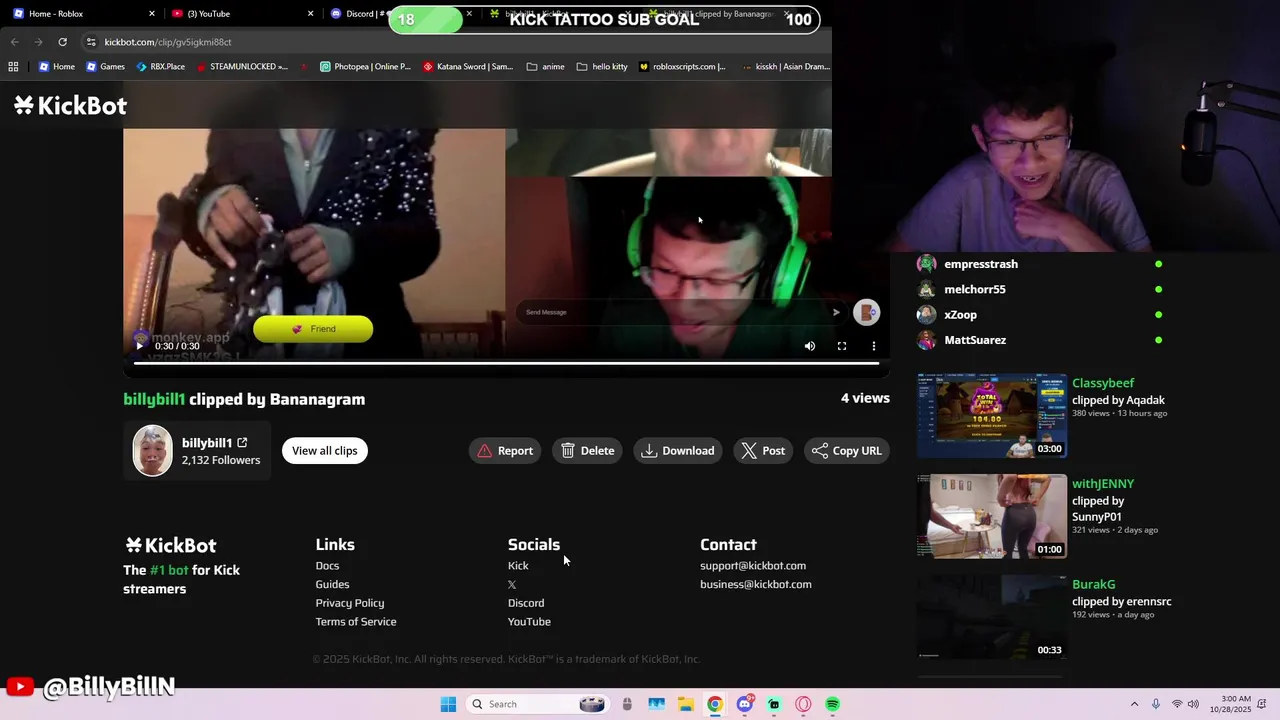Viewport: 1280px width, 720px height.
Task: Go forward in browser history
Action: [38, 42]
